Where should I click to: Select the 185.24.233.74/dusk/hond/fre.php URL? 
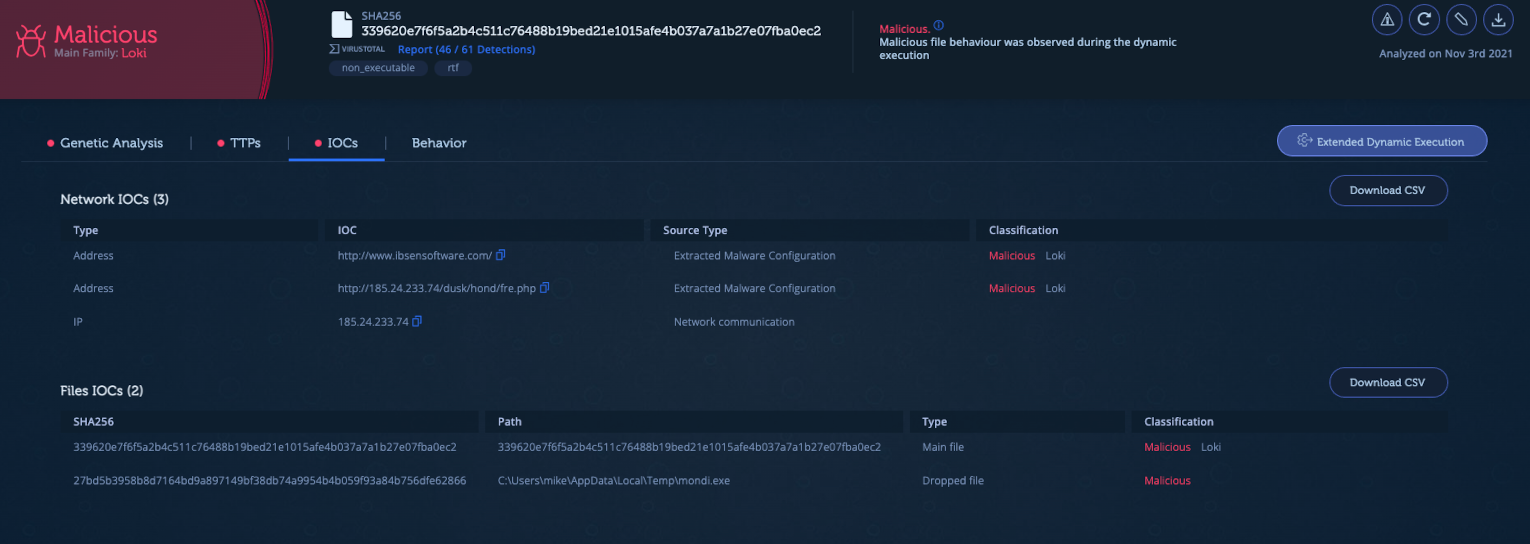[437, 288]
